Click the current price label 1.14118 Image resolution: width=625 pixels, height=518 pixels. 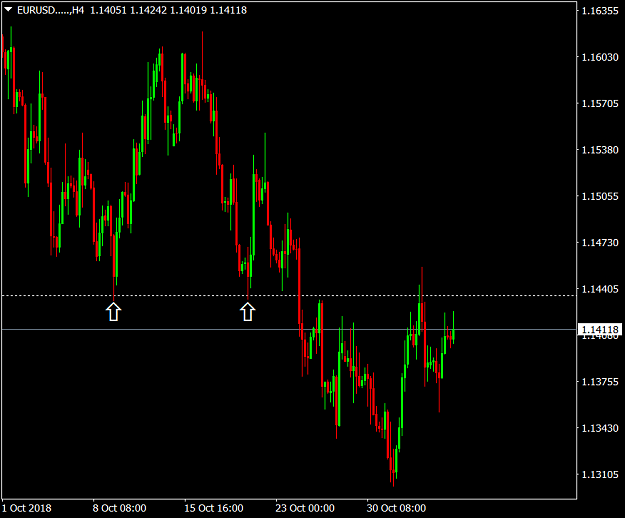click(x=599, y=330)
